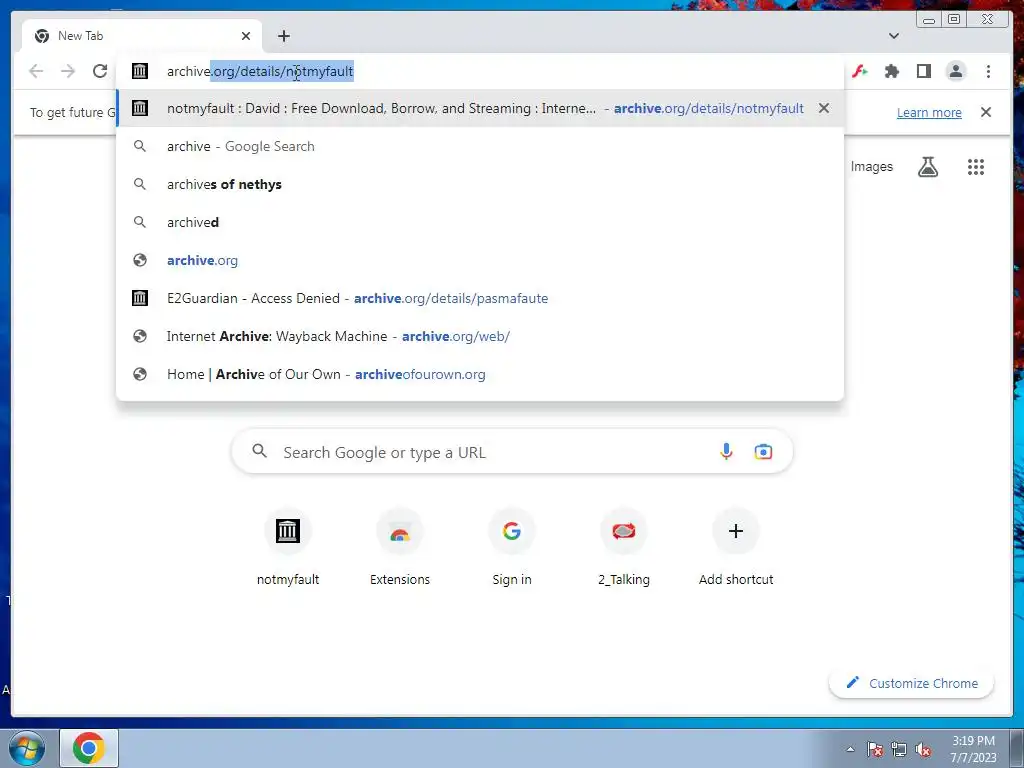The image size is (1024, 768).
Task: Open the 2_Talking shortcut tile
Action: point(624,547)
